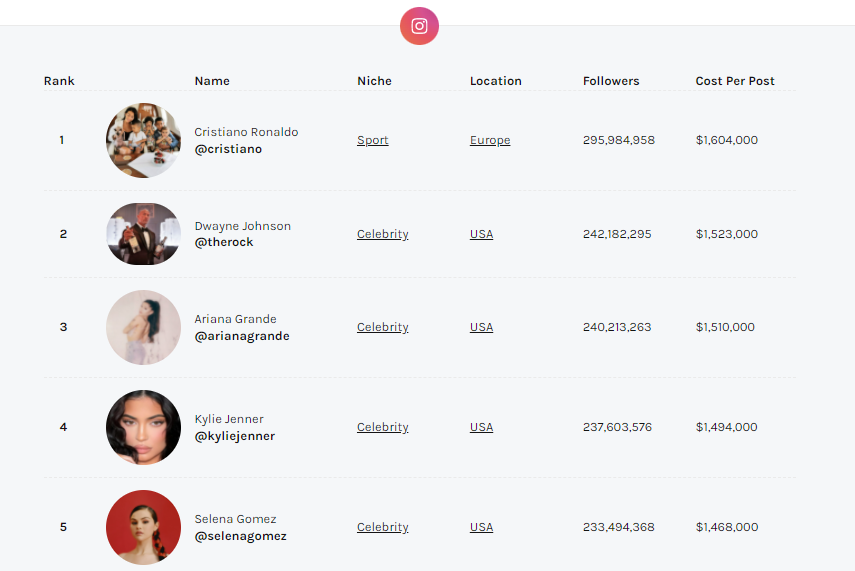Click the @cristiano handle
Image resolution: width=855 pixels, height=571 pixels.
pyautogui.click(x=228, y=149)
